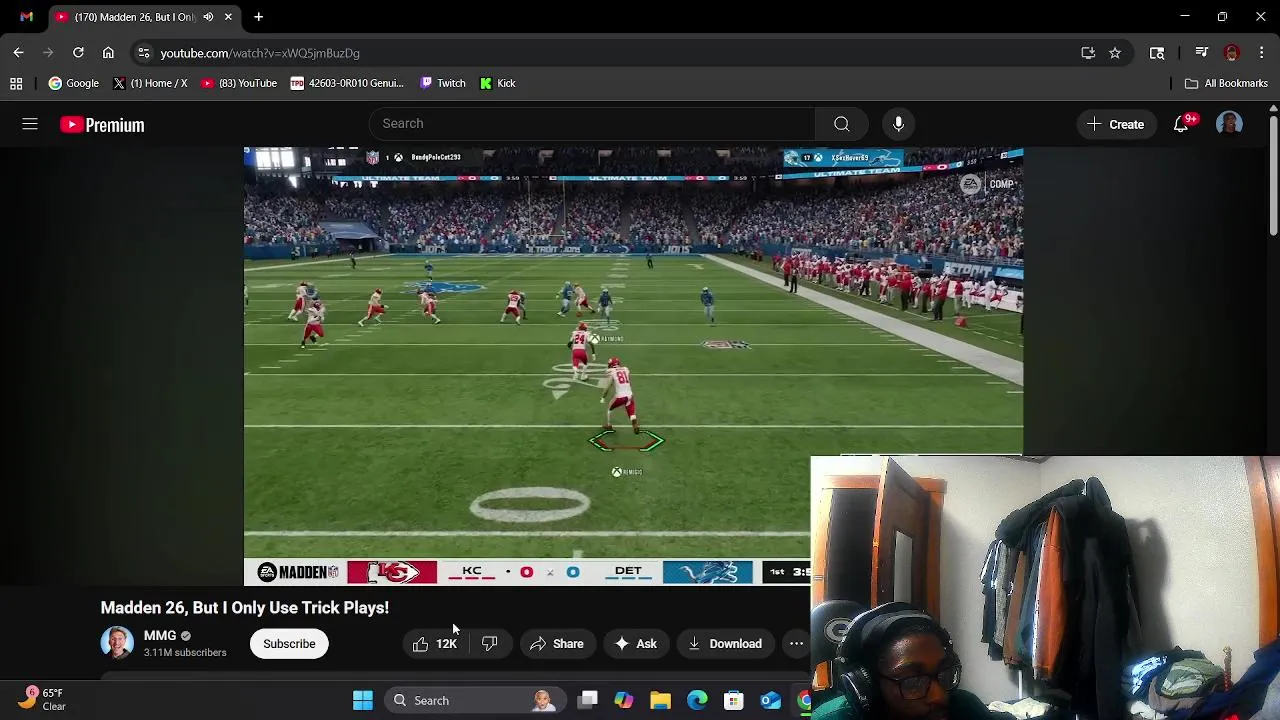Go to the YouTube Premium home logo
Image resolution: width=1280 pixels, height=720 pixels.
click(x=102, y=125)
